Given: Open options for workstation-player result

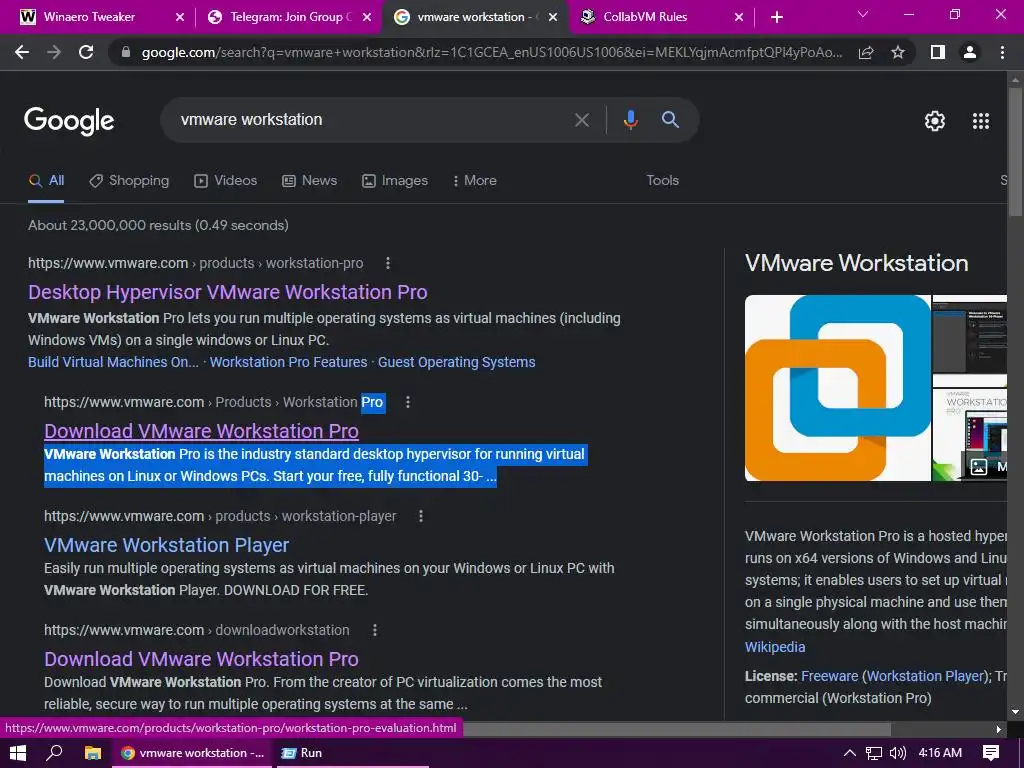Looking at the screenshot, I should tap(421, 516).
